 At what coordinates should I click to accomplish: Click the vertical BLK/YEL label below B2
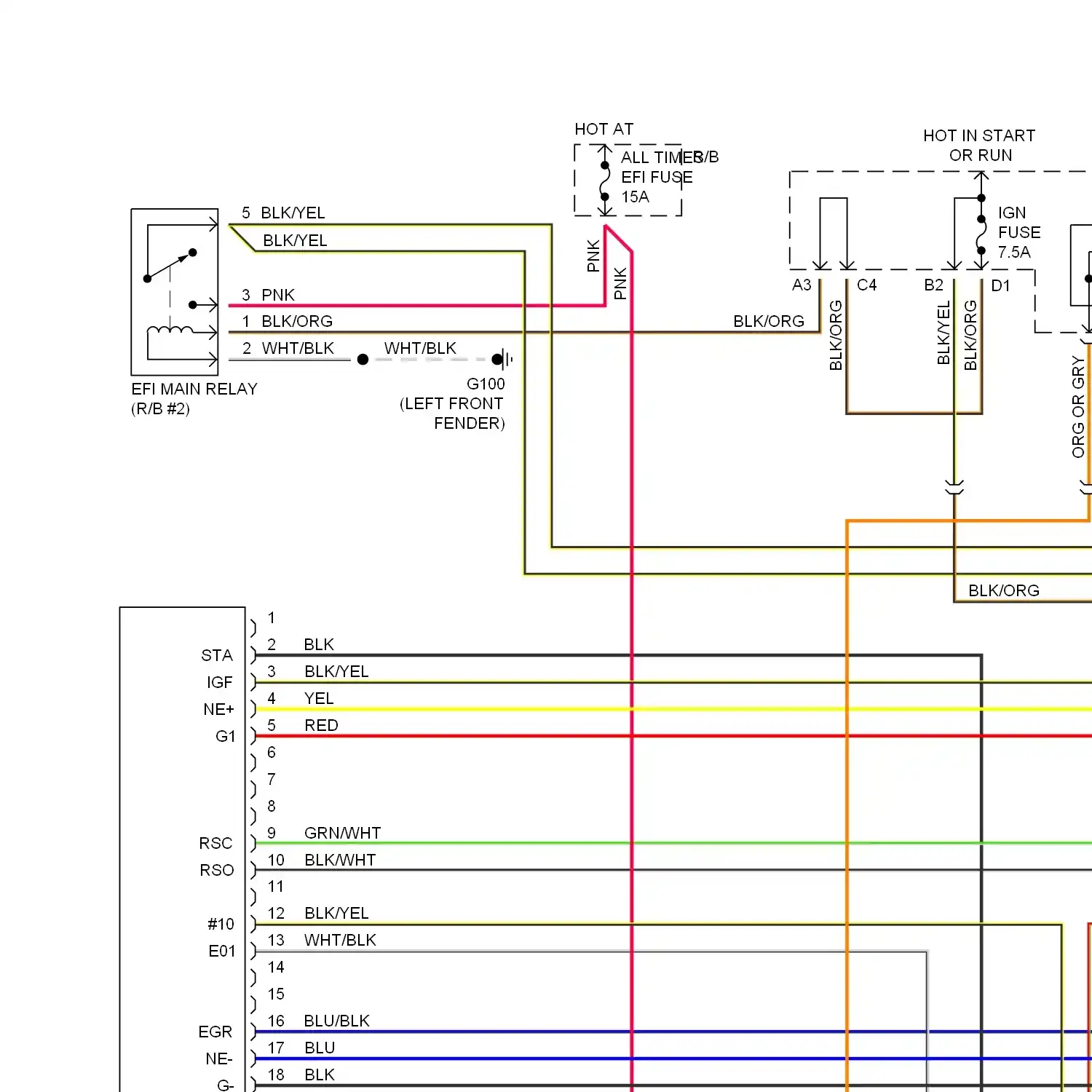click(943, 333)
